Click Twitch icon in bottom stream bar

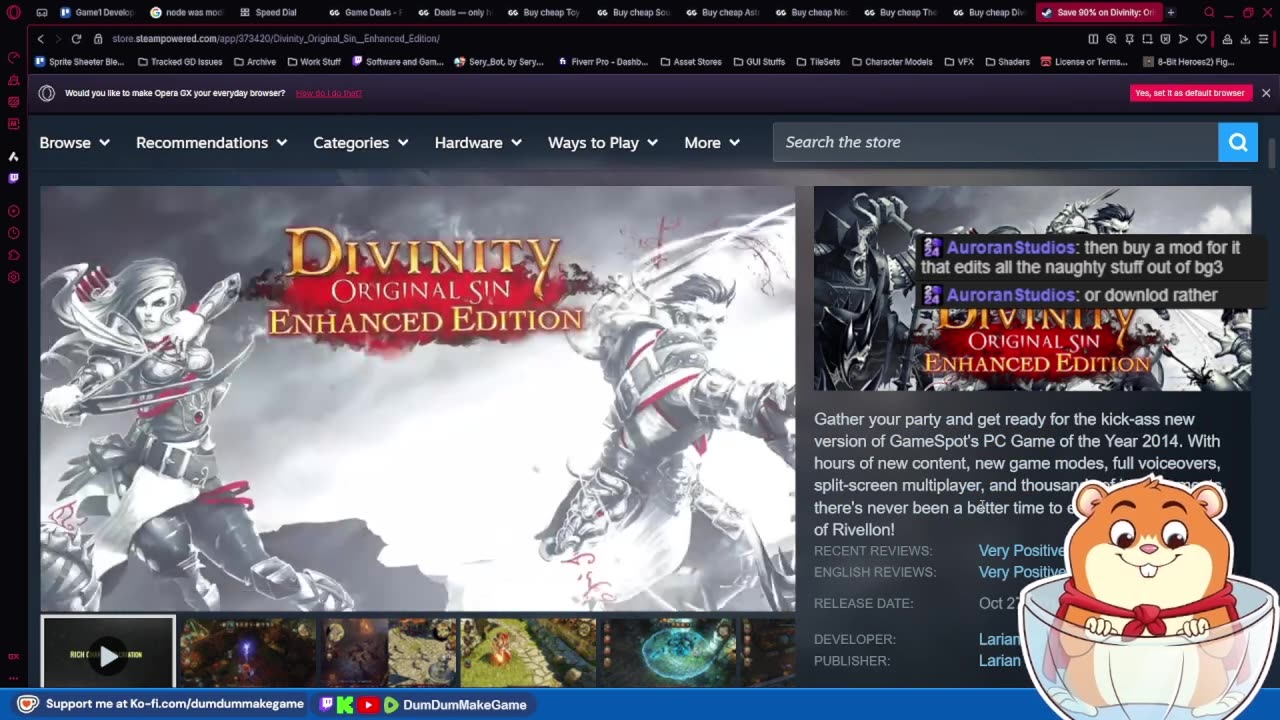[326, 704]
